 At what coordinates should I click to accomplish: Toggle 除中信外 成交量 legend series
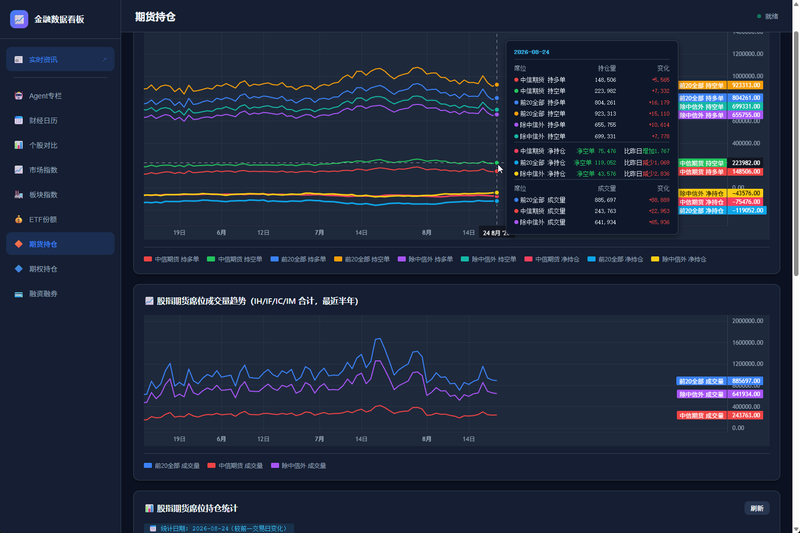pyautogui.click(x=298, y=466)
